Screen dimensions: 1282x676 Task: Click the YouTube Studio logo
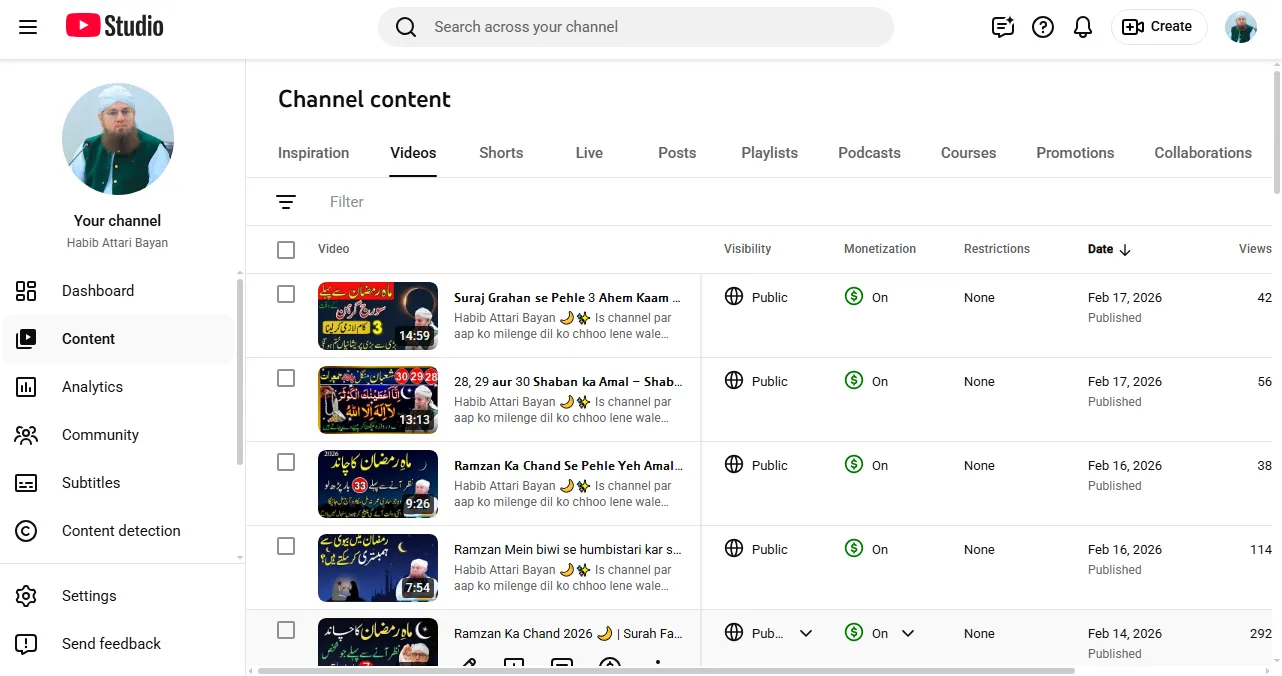115,26
